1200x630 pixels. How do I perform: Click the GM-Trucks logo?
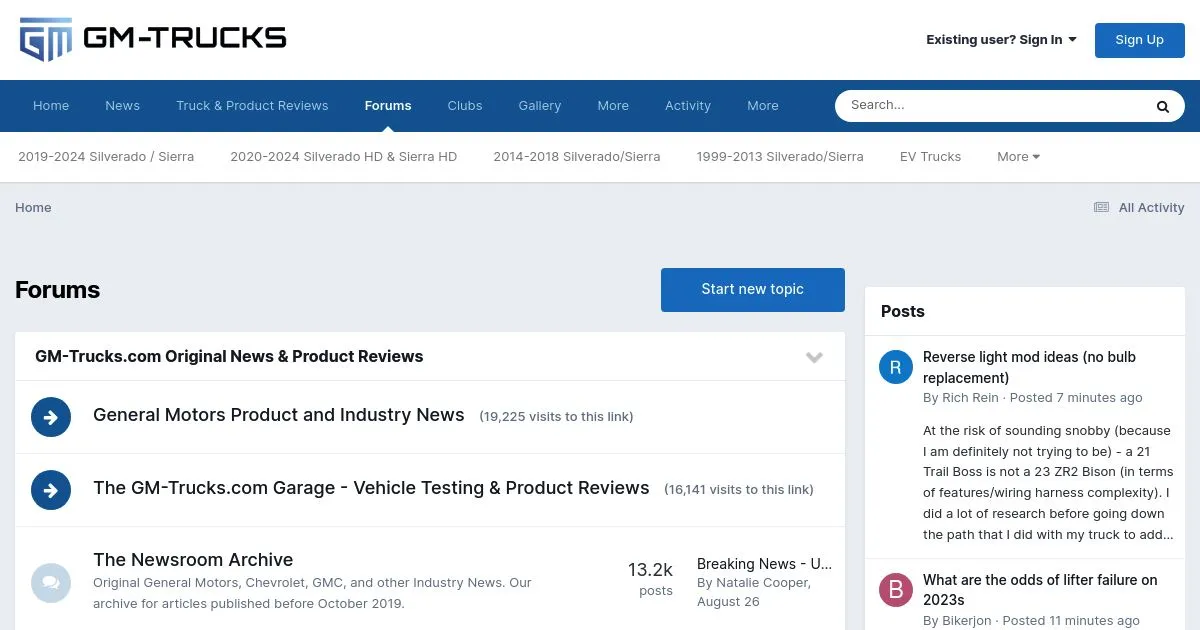coord(153,39)
